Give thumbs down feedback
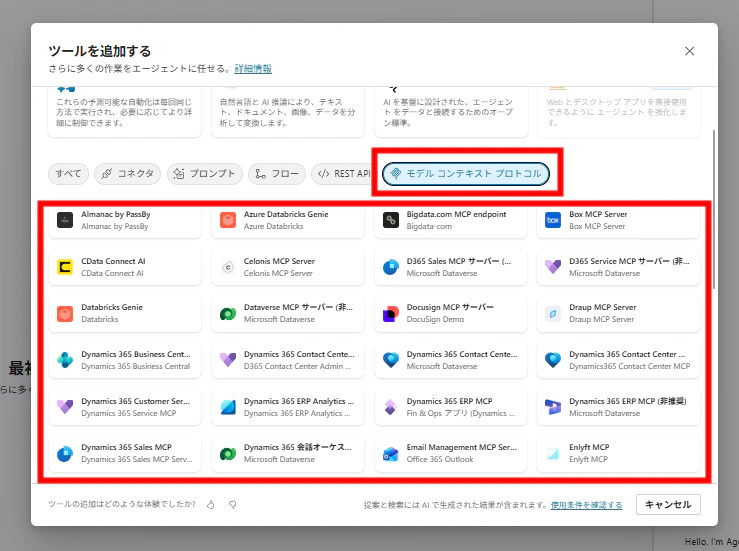The height and width of the screenshot is (551, 739). tap(232, 504)
